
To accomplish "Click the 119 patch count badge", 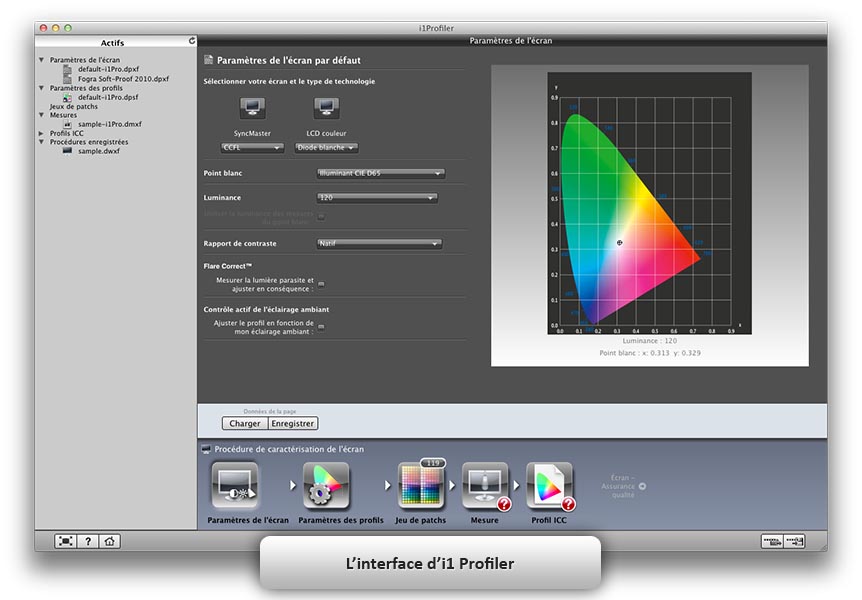I will [x=433, y=463].
